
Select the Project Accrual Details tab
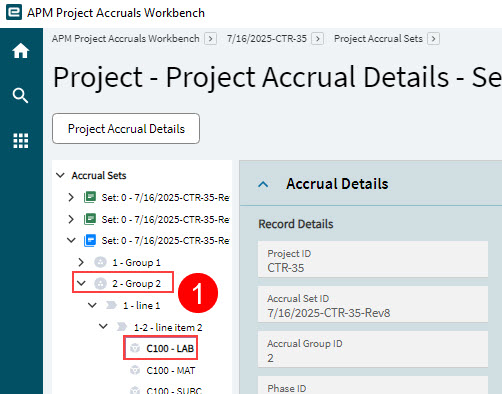coord(126,129)
